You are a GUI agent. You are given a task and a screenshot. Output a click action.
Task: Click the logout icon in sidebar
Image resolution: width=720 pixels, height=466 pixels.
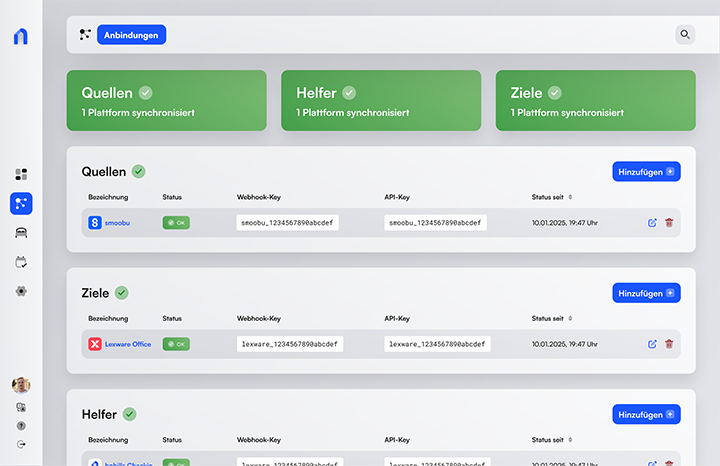tap(21, 444)
